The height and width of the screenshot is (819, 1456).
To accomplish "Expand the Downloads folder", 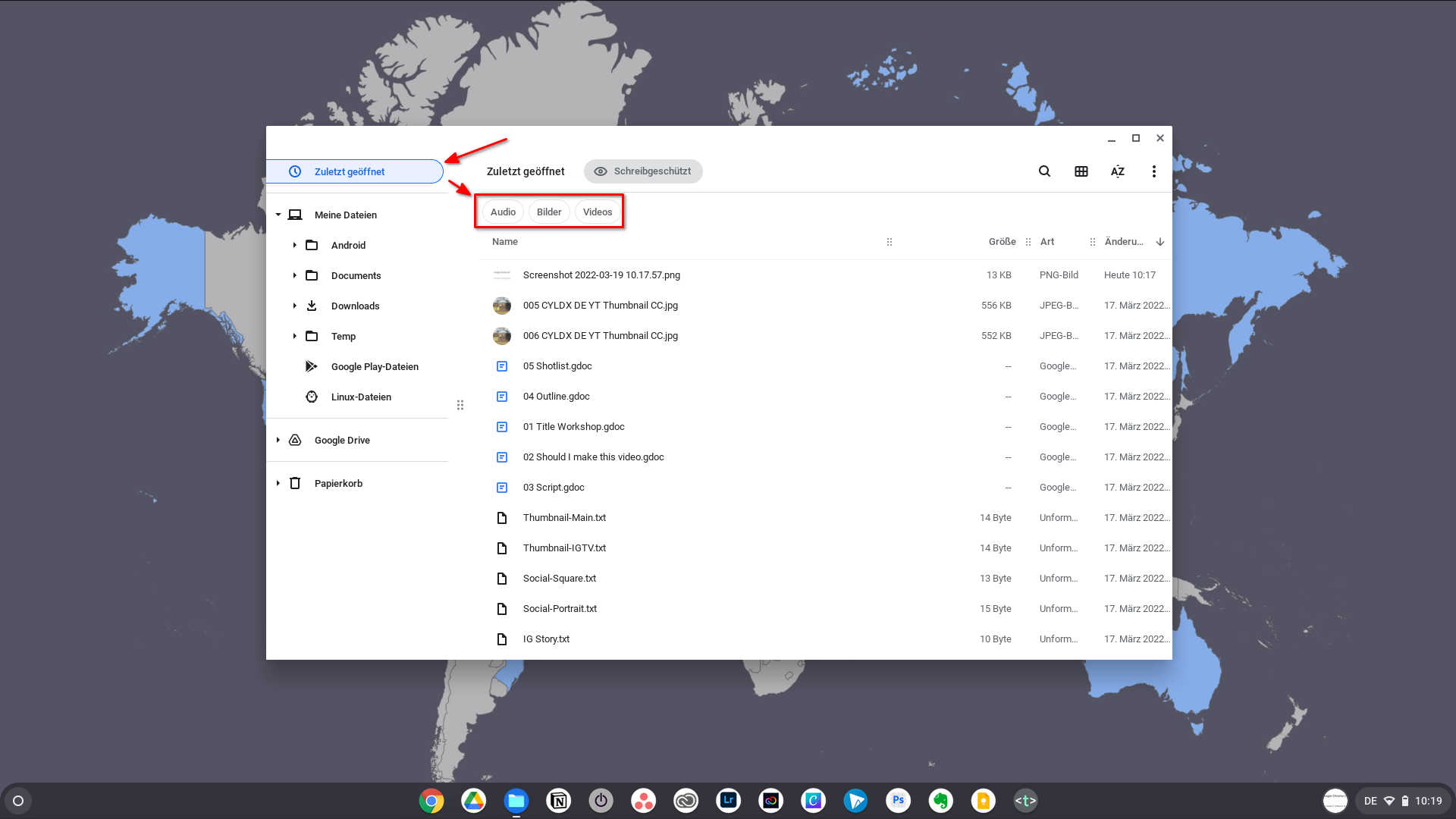I will 294,306.
